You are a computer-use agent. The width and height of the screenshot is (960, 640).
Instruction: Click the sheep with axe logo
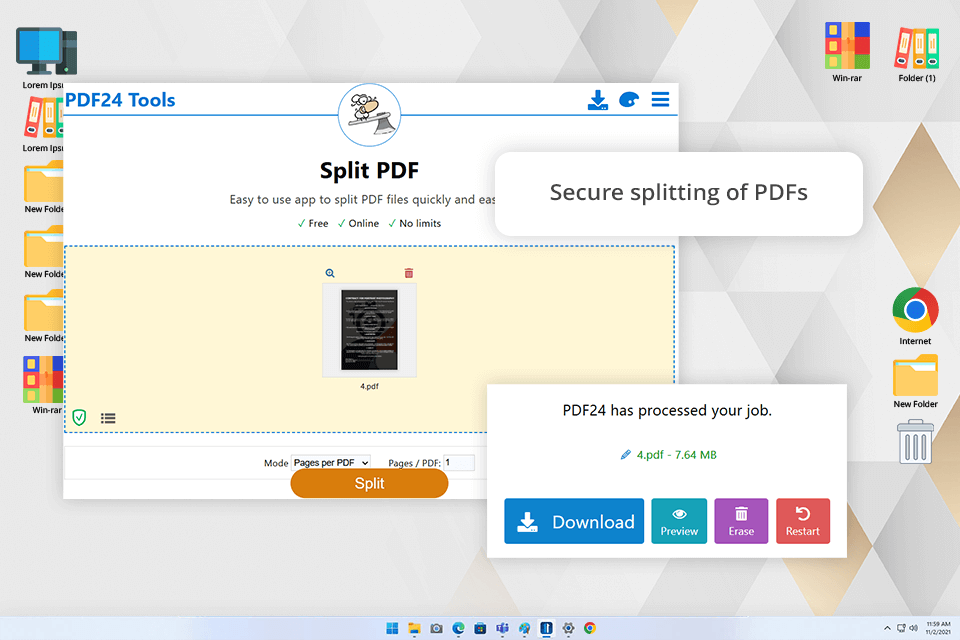pos(369,115)
